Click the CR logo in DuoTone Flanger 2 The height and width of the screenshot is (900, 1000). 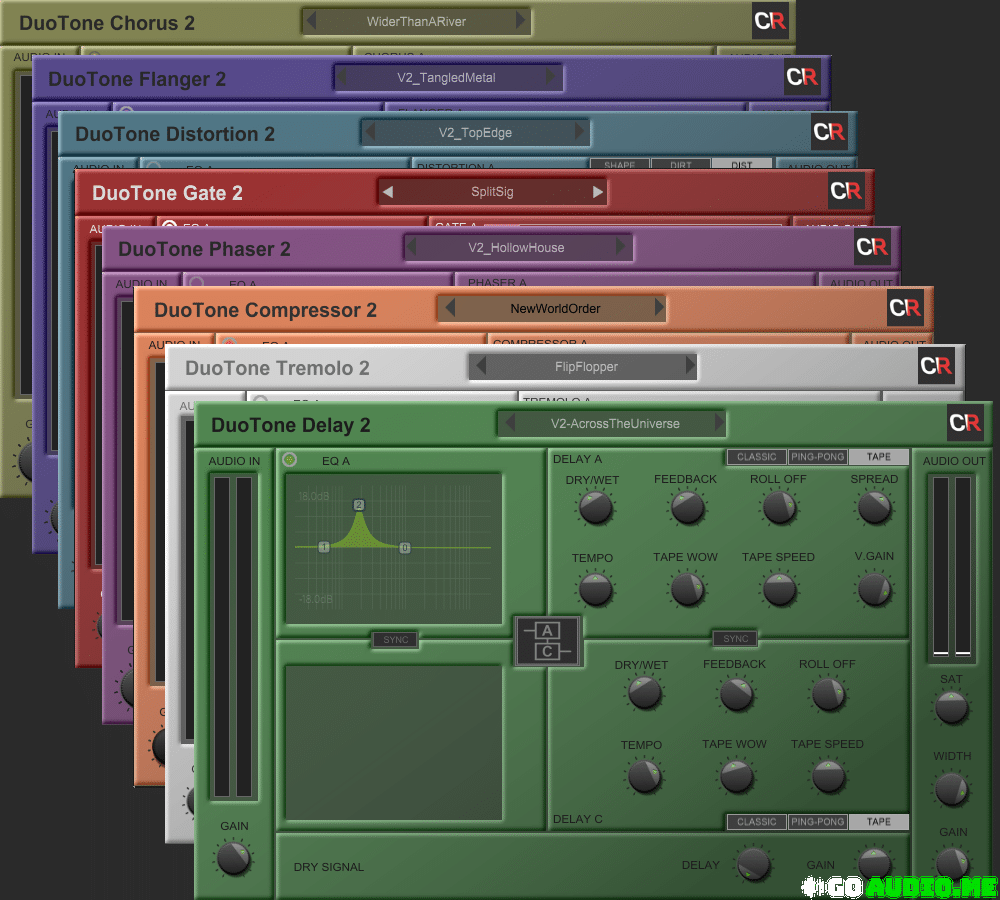coord(802,77)
